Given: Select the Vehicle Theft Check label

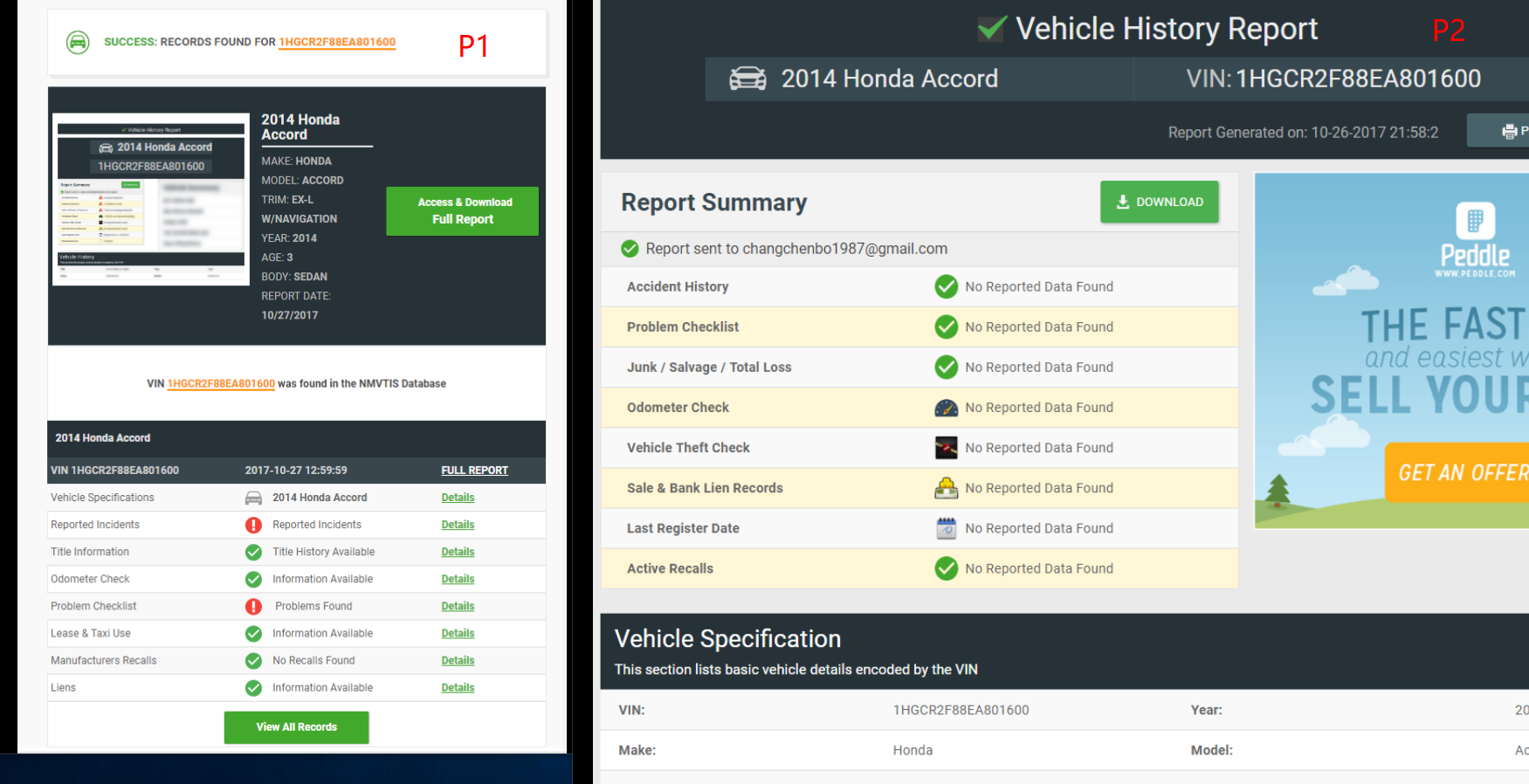Looking at the screenshot, I should click(688, 448).
